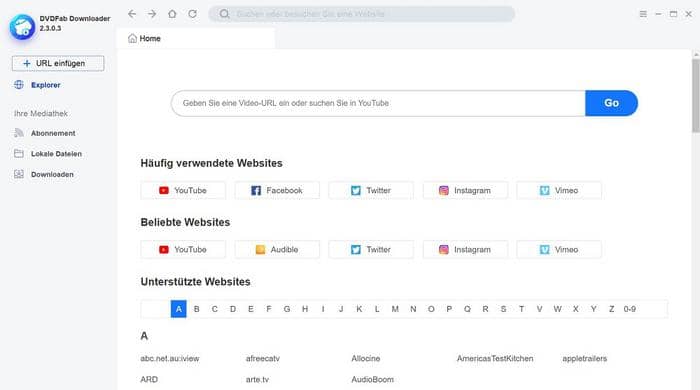The image size is (700, 390).
Task: Open the hamburger menu icon
Action: click(643, 14)
